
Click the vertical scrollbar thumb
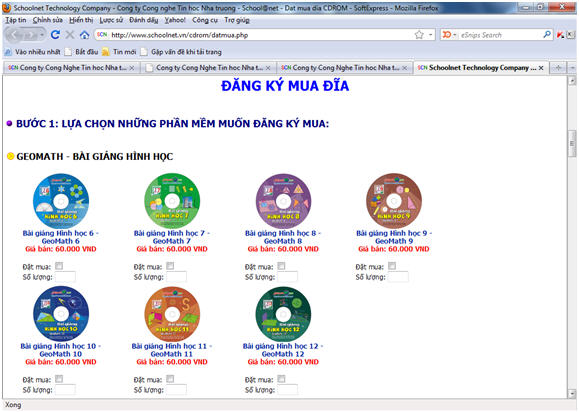click(x=572, y=143)
